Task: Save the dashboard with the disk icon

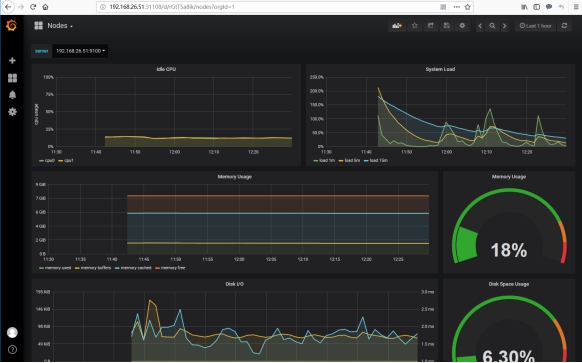Action: [447, 26]
